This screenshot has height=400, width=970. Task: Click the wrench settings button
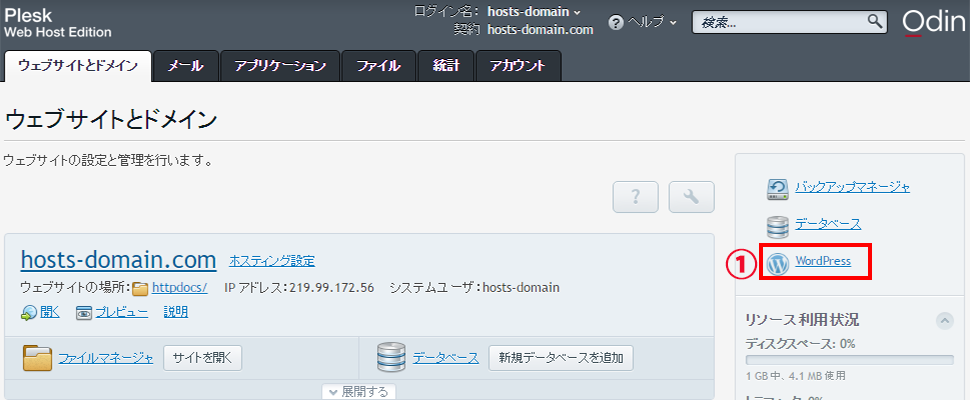(x=692, y=197)
